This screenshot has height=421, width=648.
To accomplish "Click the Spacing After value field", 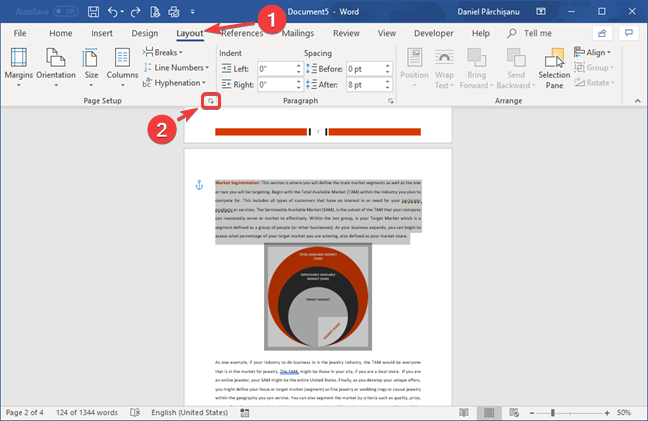I will [365, 85].
